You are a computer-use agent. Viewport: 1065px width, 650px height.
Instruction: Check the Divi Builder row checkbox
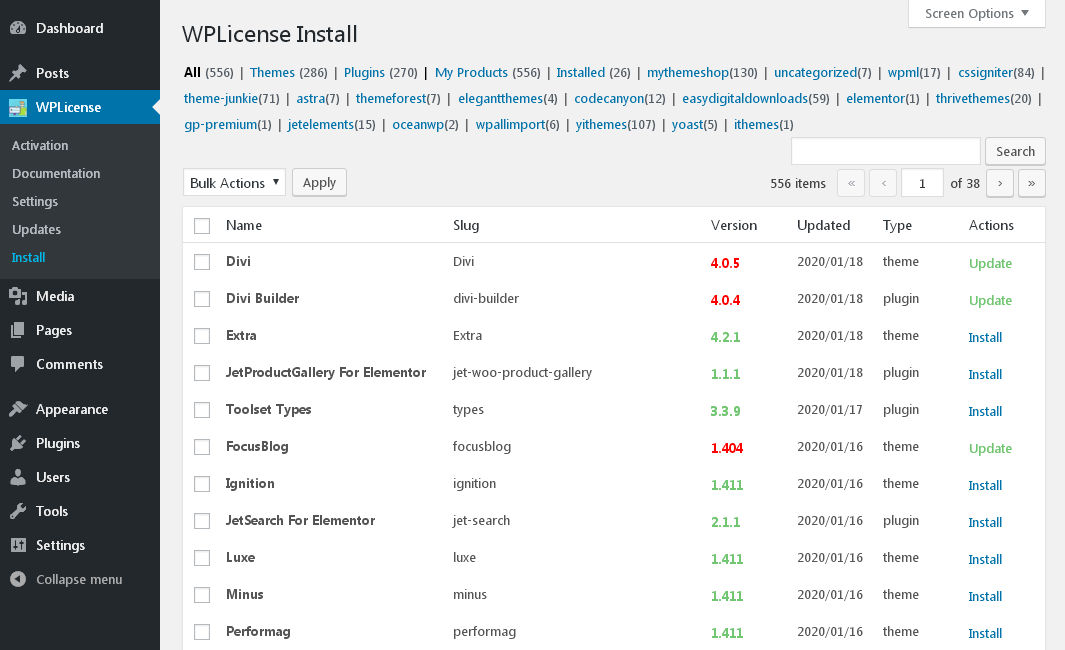[x=202, y=299]
